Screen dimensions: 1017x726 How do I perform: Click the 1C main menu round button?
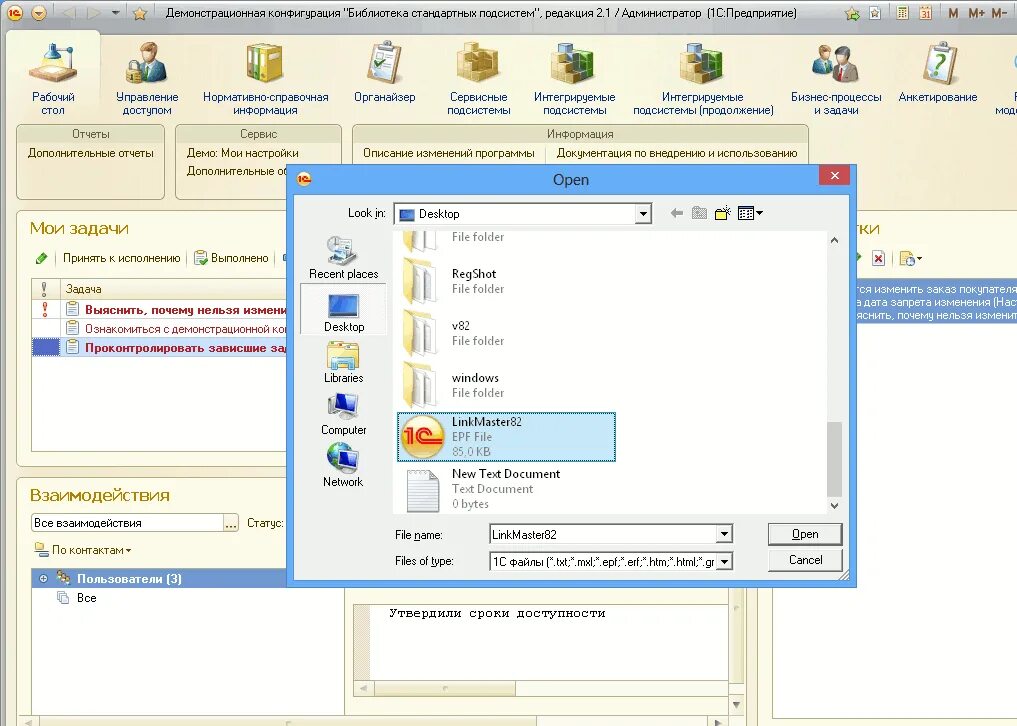14,12
